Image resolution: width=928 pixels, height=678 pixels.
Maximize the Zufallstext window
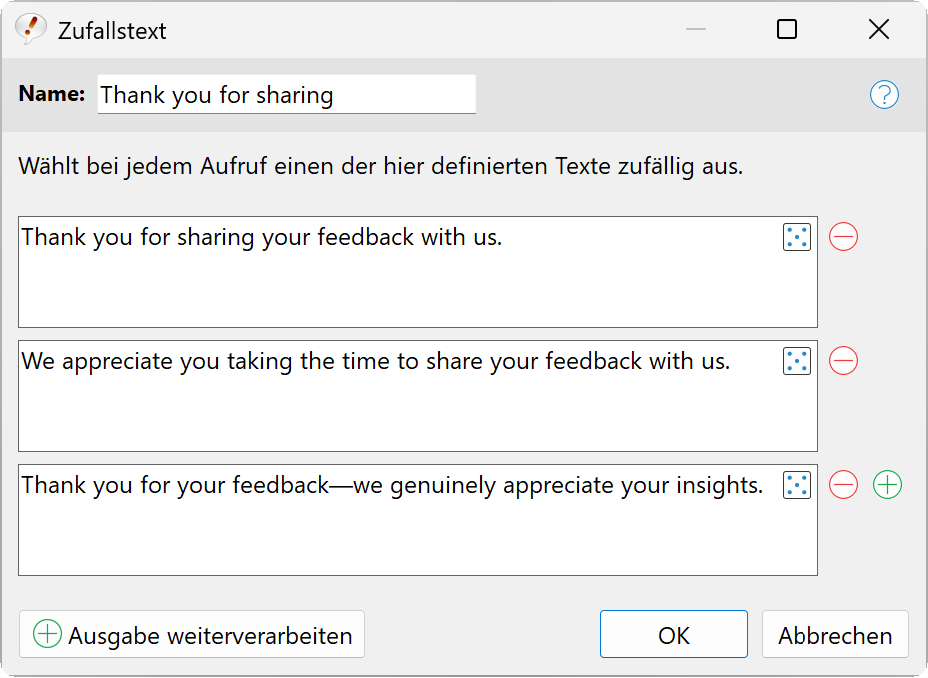[x=787, y=30]
